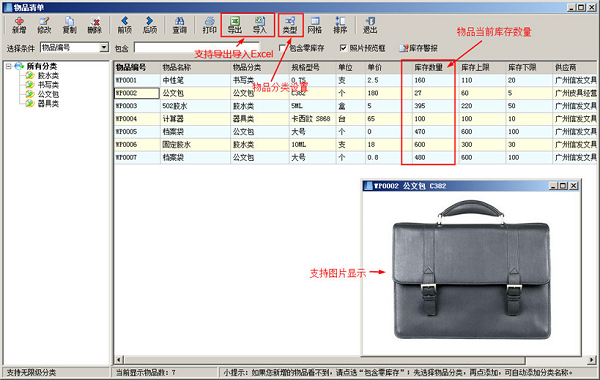Image resolution: width=600 pixels, height=380 pixels.
Task: Click the 打印 (print) toolbar icon
Action: coord(209,25)
